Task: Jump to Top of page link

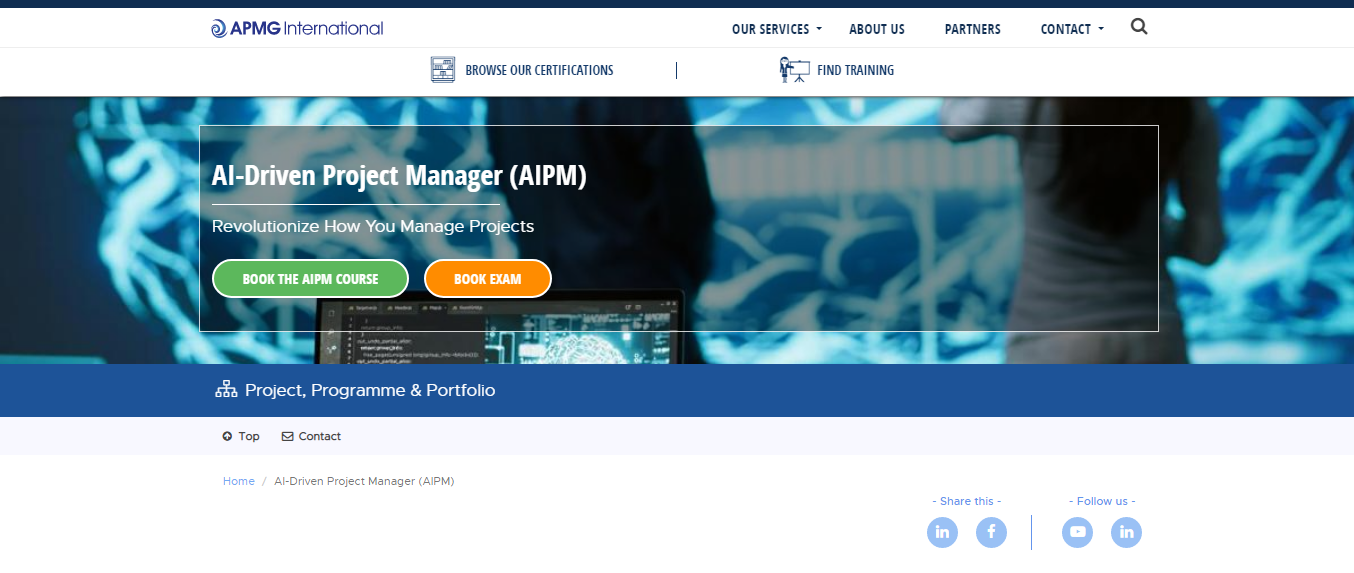Action: point(249,436)
